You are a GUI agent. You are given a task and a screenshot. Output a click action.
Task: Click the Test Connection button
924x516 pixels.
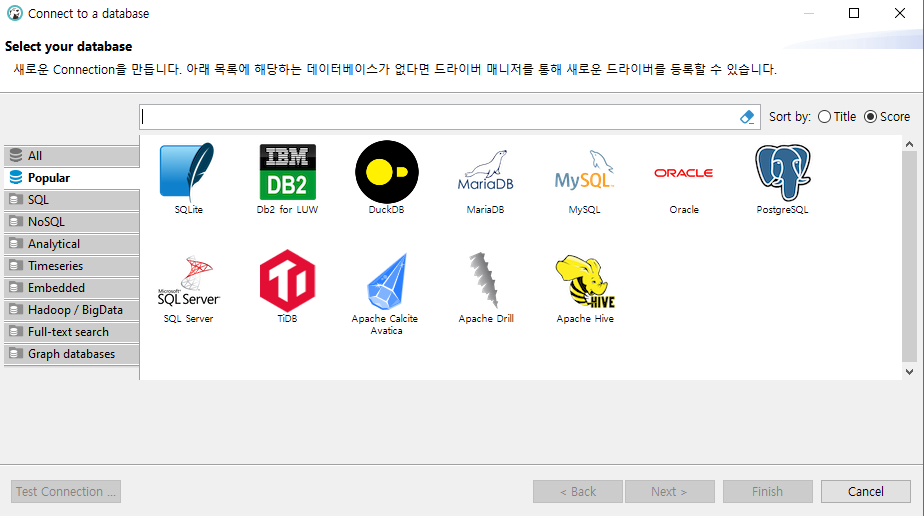point(66,491)
